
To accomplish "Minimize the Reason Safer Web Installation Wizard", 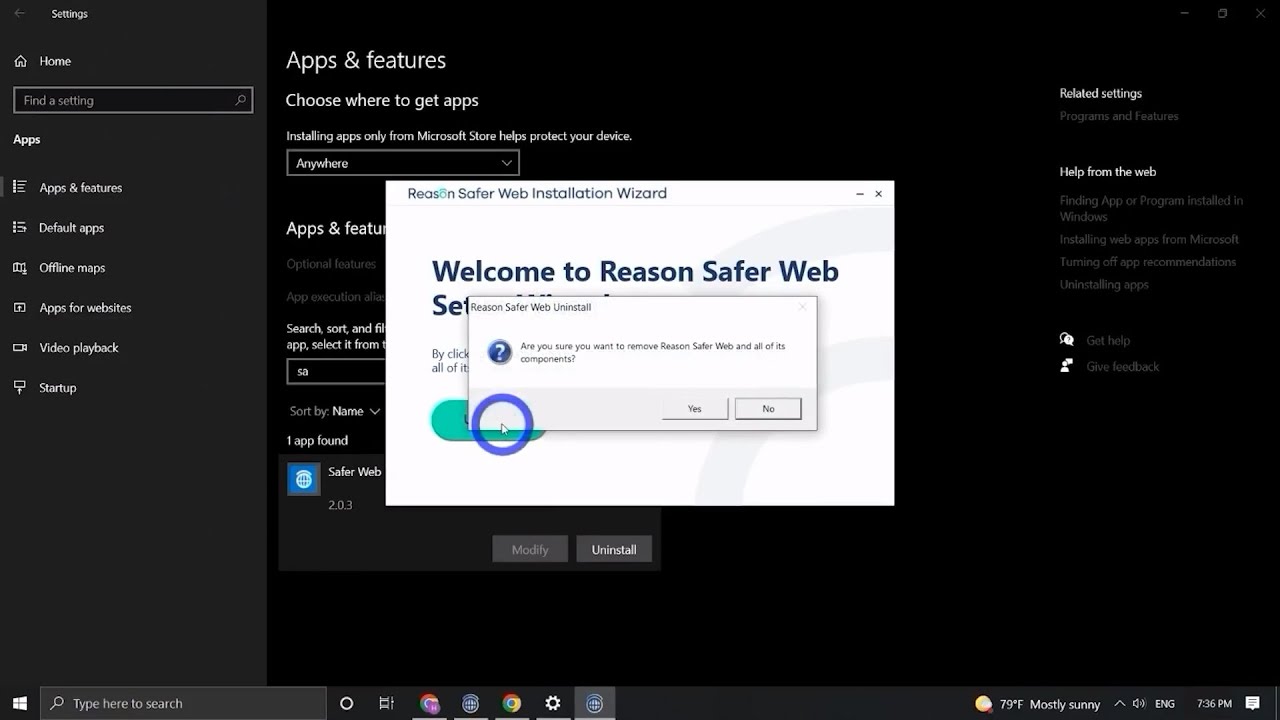I will [x=859, y=194].
